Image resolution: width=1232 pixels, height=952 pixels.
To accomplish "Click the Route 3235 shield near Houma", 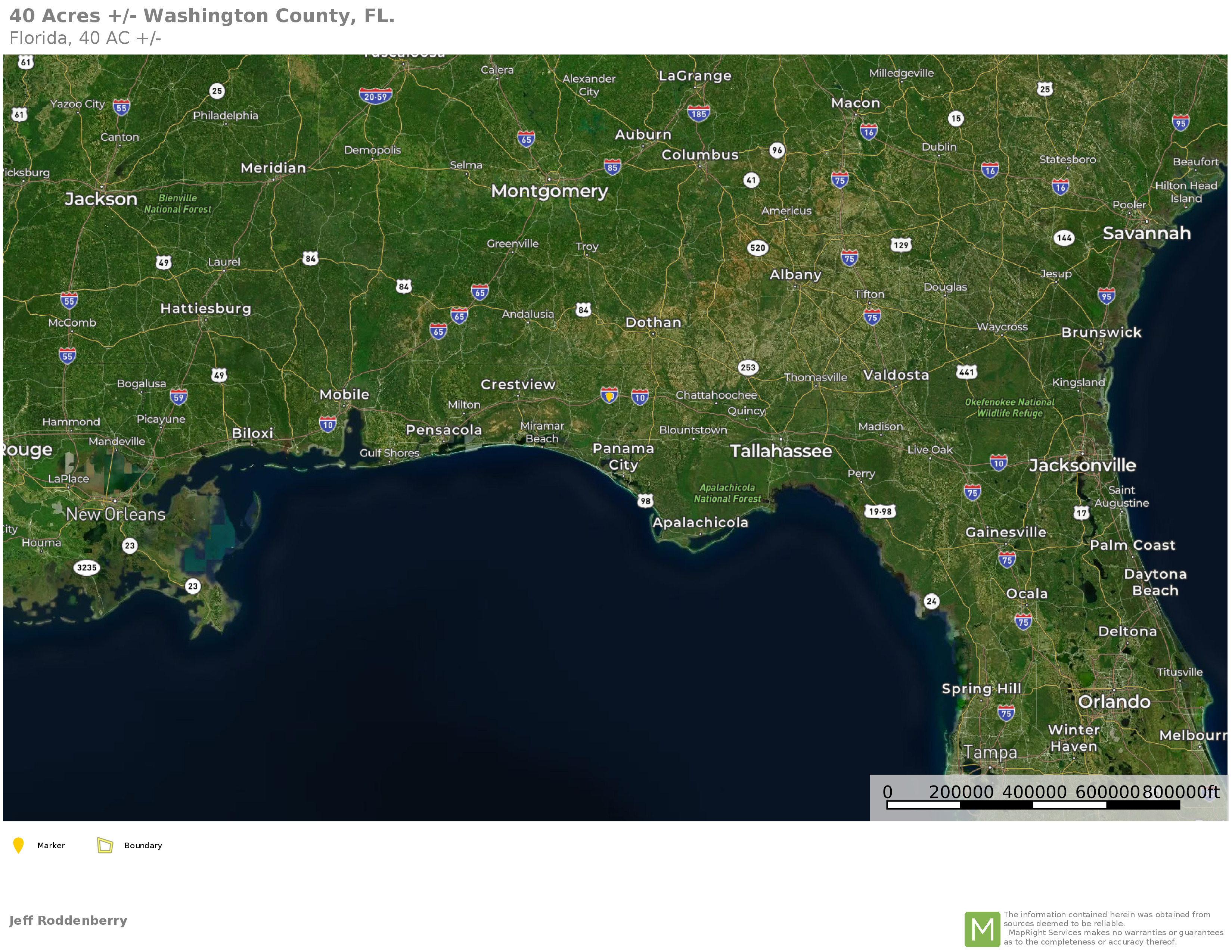I will click(86, 567).
